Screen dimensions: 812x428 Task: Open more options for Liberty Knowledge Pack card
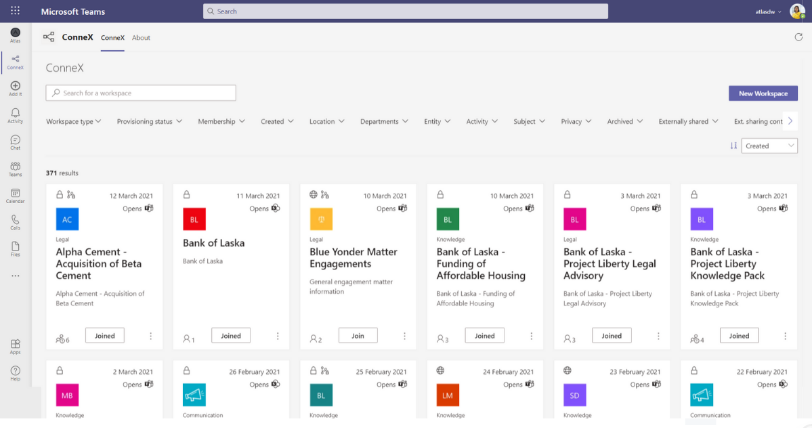tap(785, 336)
